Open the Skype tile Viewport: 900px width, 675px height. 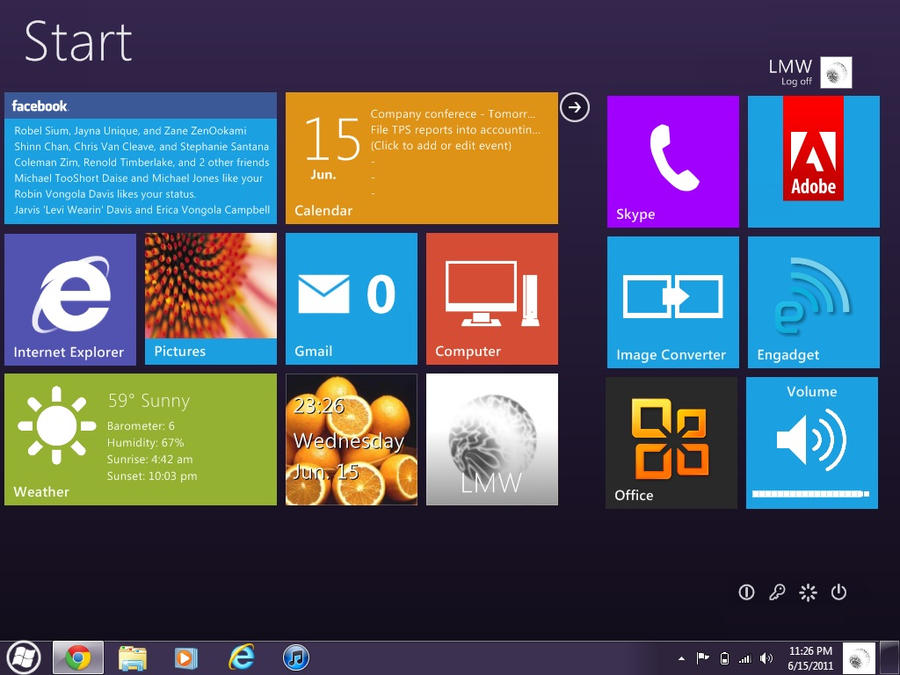coord(673,161)
